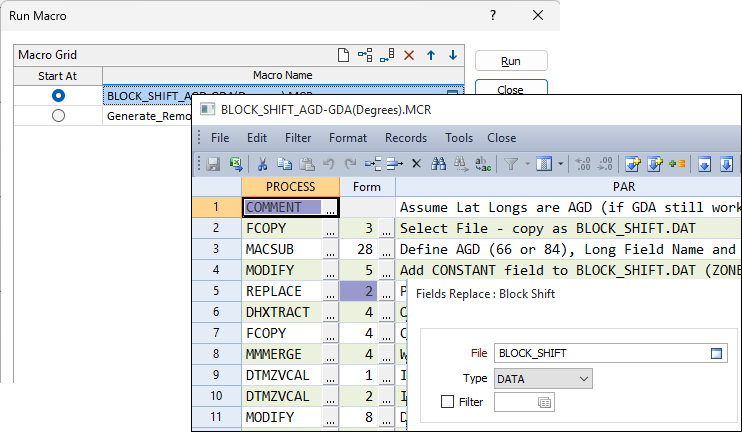Click the Find binoculars icon
The height and width of the screenshot is (432, 742).
[x=439, y=164]
